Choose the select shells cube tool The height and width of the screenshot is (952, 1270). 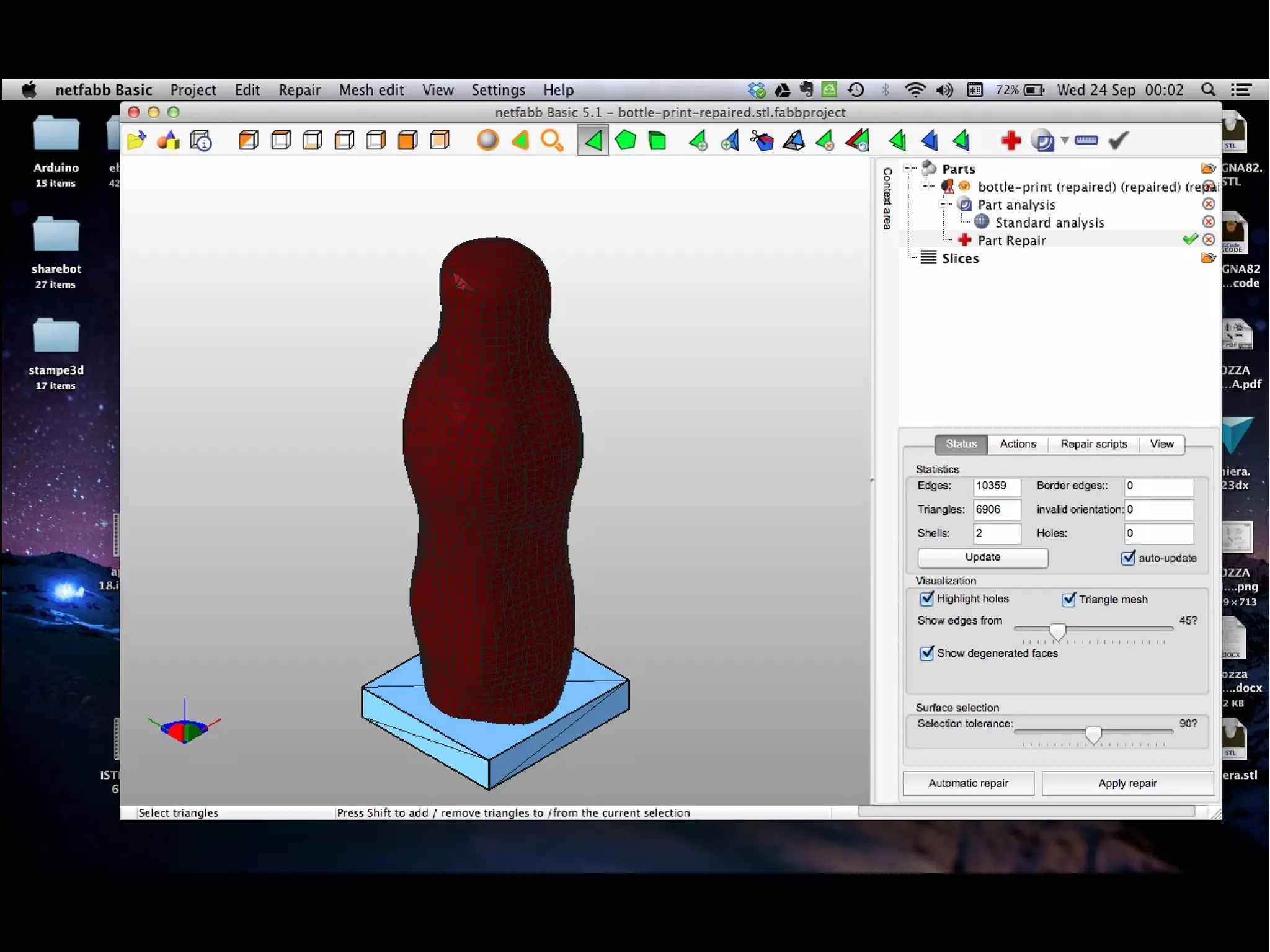(657, 141)
